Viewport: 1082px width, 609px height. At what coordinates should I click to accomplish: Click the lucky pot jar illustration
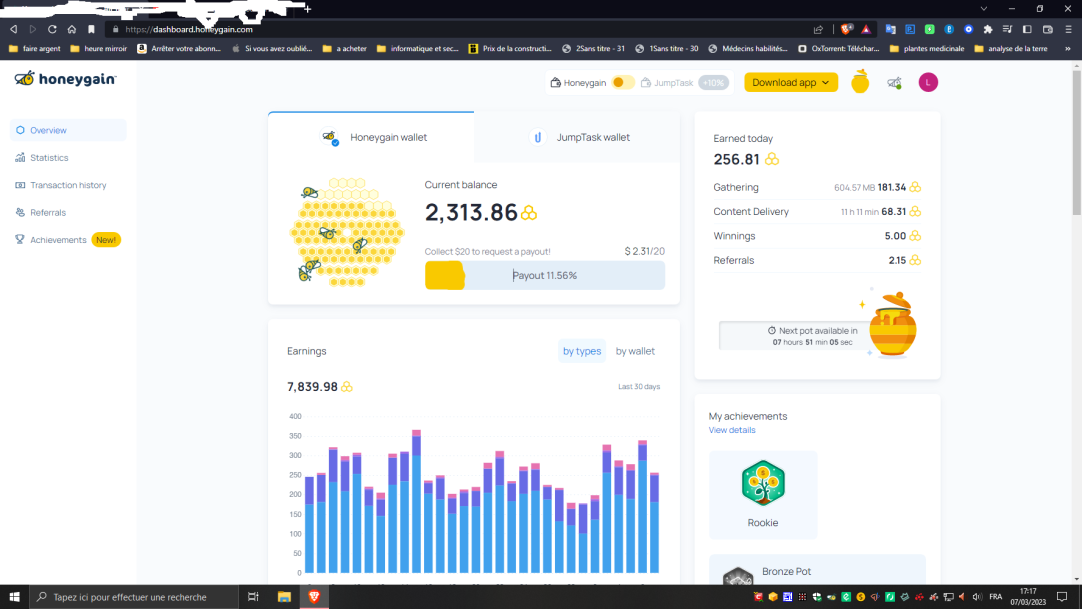coord(893,324)
